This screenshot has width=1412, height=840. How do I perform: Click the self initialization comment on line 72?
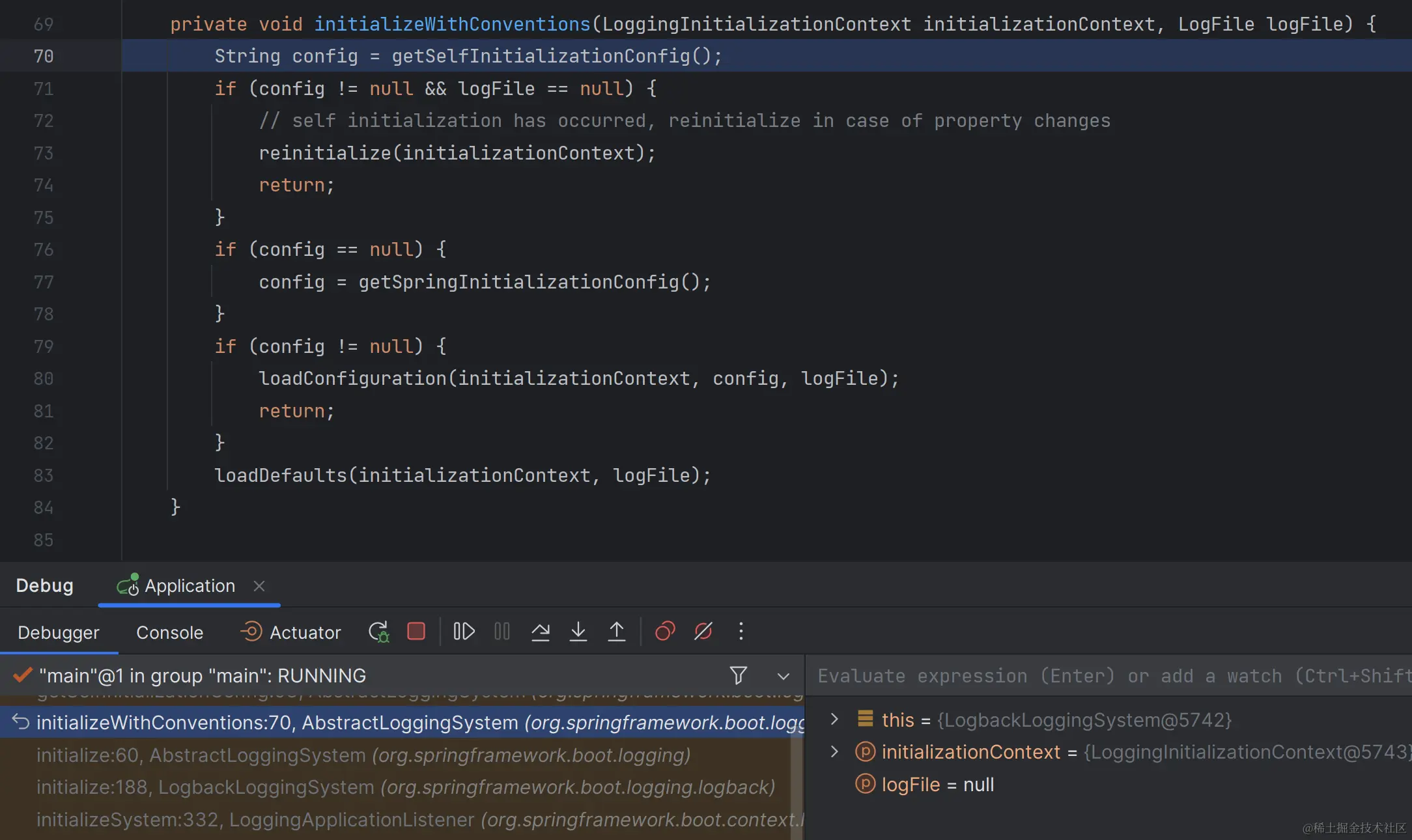(685, 120)
